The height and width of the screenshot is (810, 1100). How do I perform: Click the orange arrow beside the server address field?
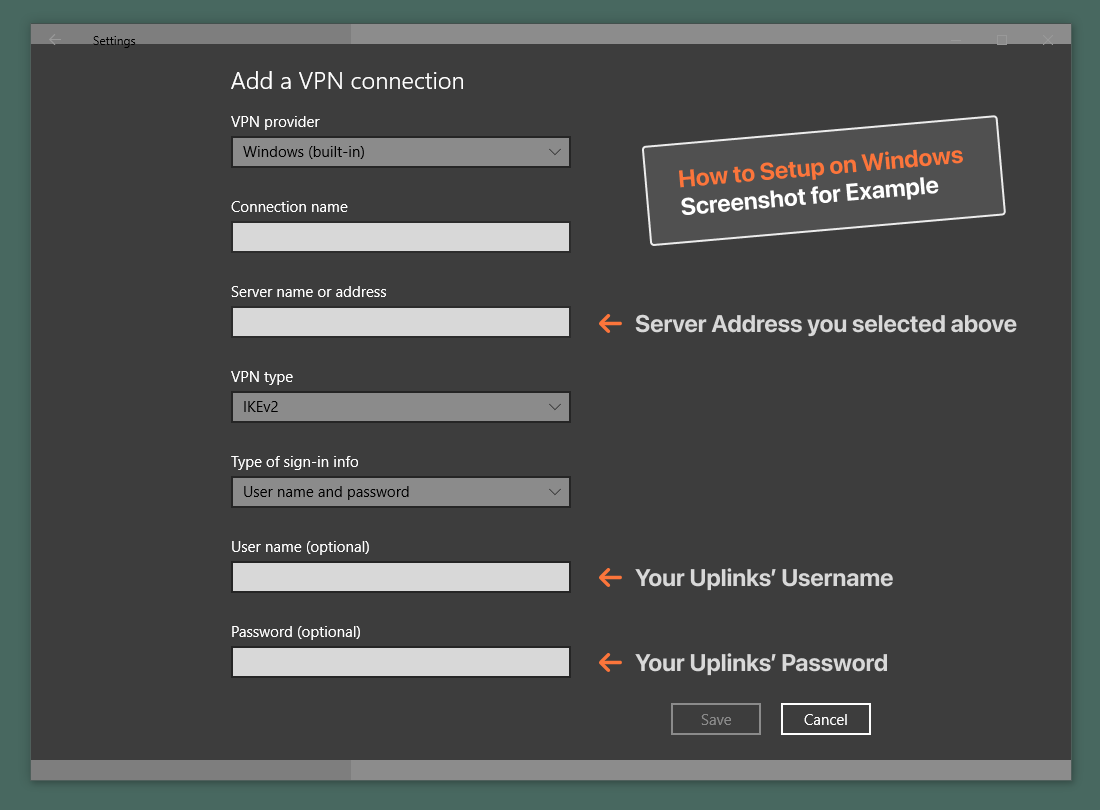click(x=610, y=323)
